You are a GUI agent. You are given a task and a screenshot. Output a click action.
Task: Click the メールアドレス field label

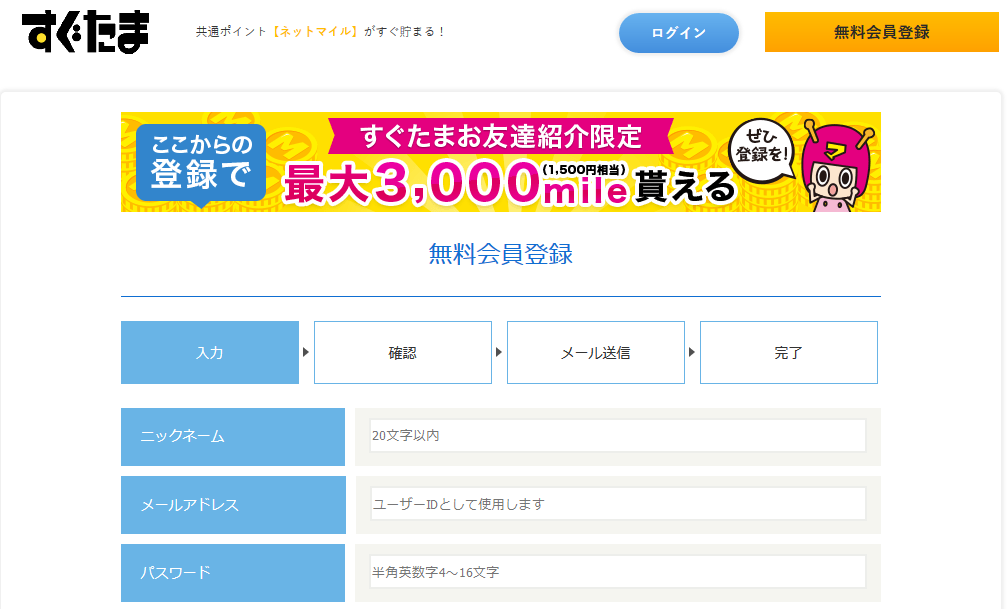click(233, 505)
